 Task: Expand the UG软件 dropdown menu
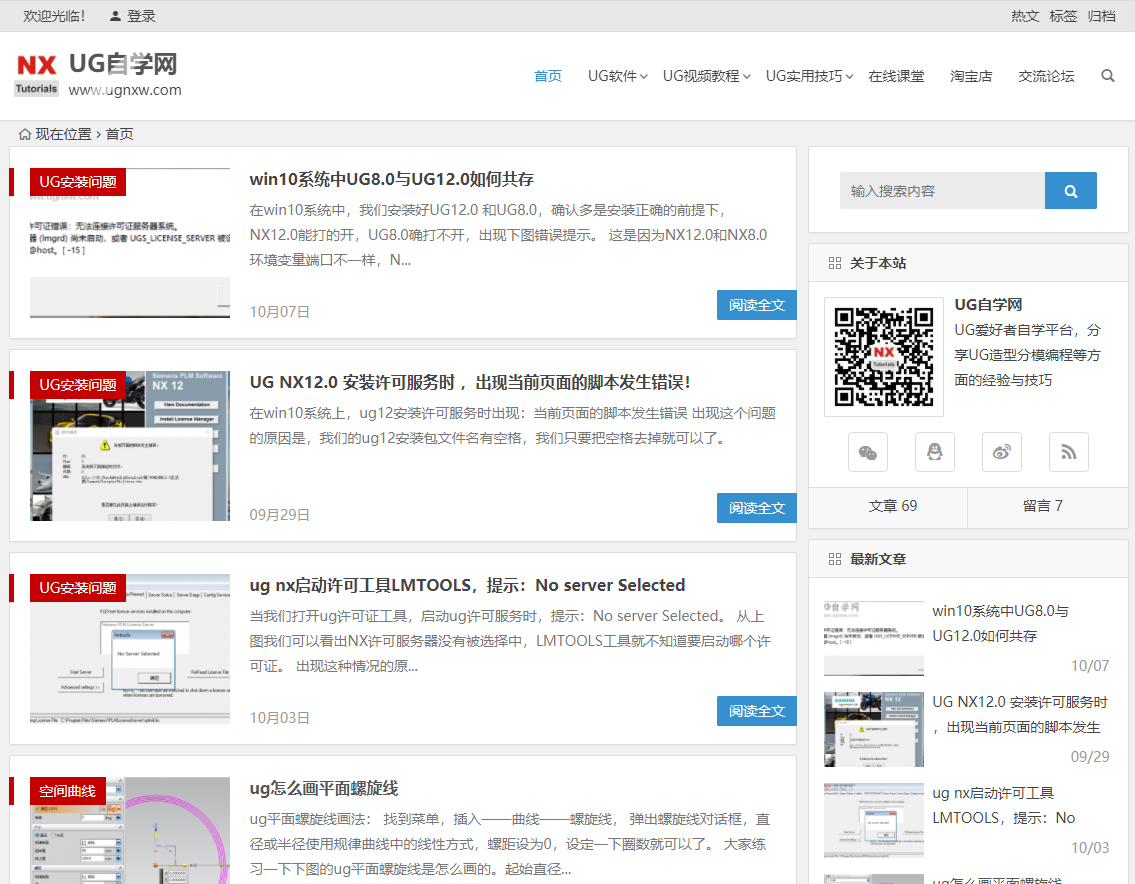pyautogui.click(x=617, y=76)
